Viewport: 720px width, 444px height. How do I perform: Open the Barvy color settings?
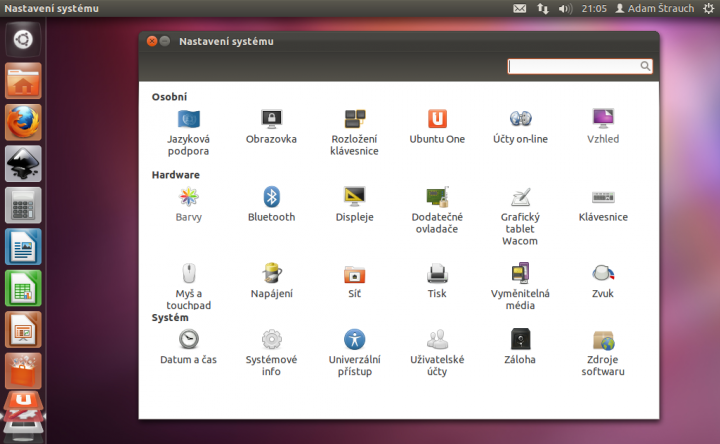[x=189, y=205]
